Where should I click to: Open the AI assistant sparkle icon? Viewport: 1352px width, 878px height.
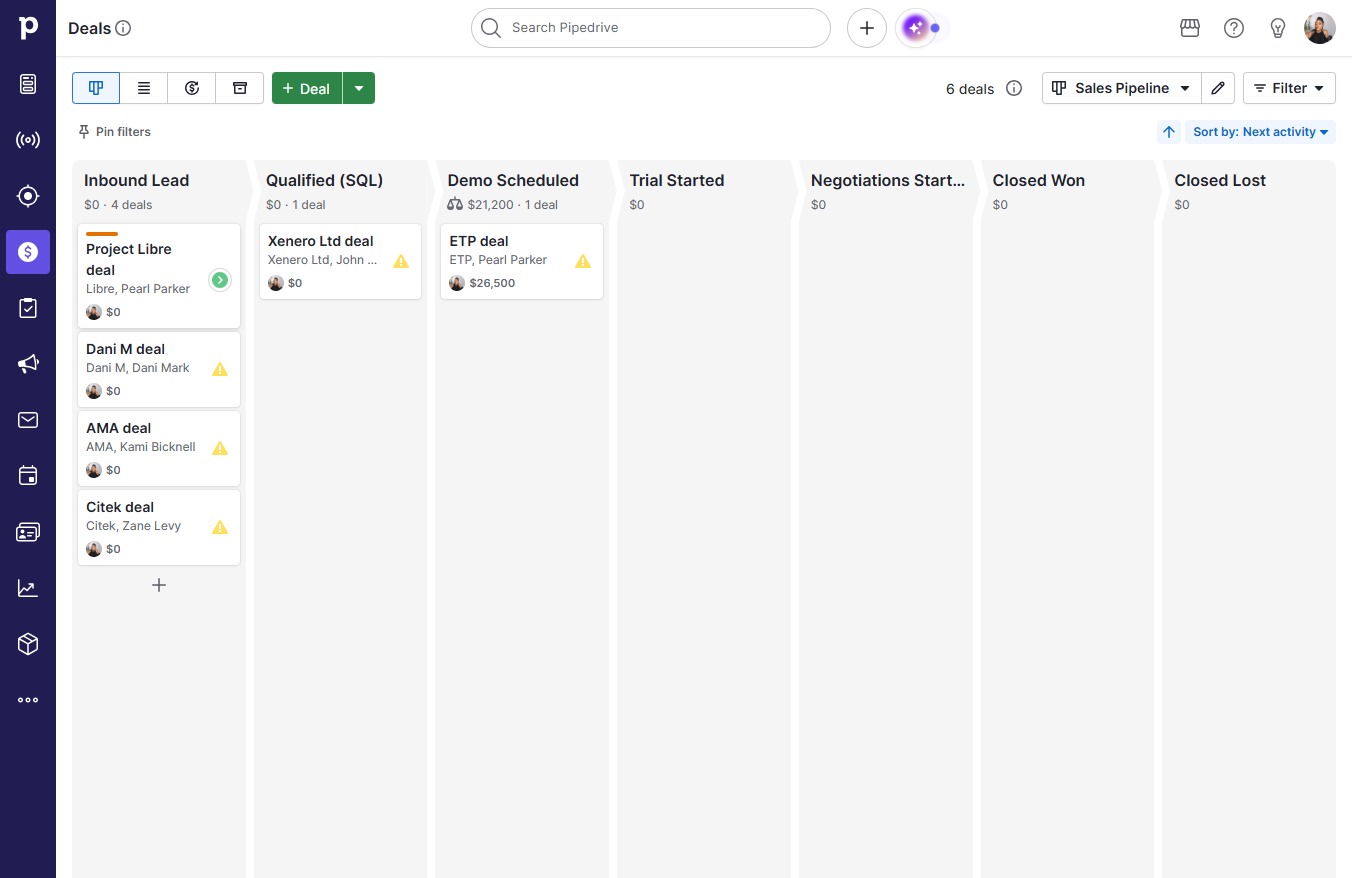click(x=916, y=28)
